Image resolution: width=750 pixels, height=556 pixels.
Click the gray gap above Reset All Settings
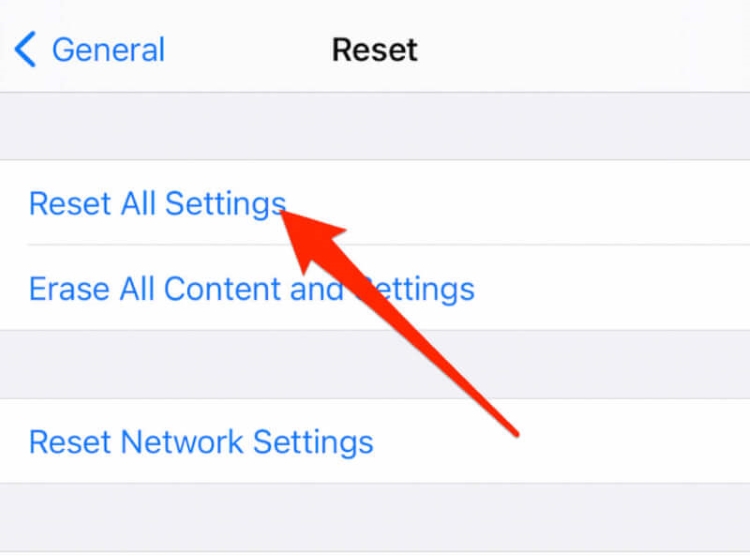375,126
